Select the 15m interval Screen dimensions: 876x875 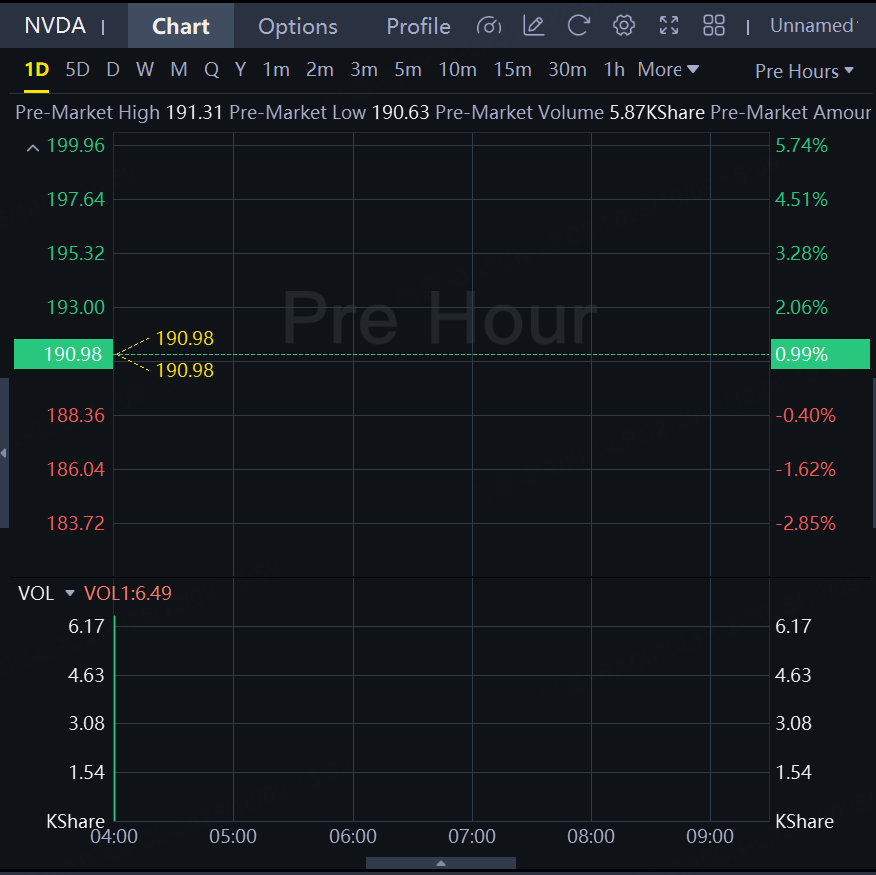pyautogui.click(x=512, y=70)
